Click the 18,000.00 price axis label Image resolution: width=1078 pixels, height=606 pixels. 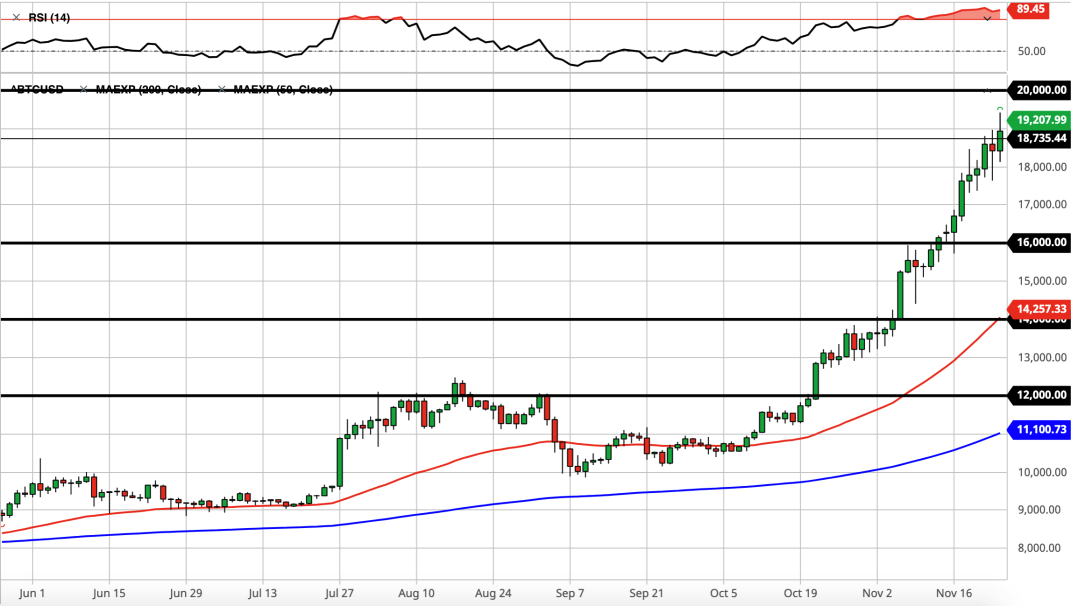[x=1042, y=167]
